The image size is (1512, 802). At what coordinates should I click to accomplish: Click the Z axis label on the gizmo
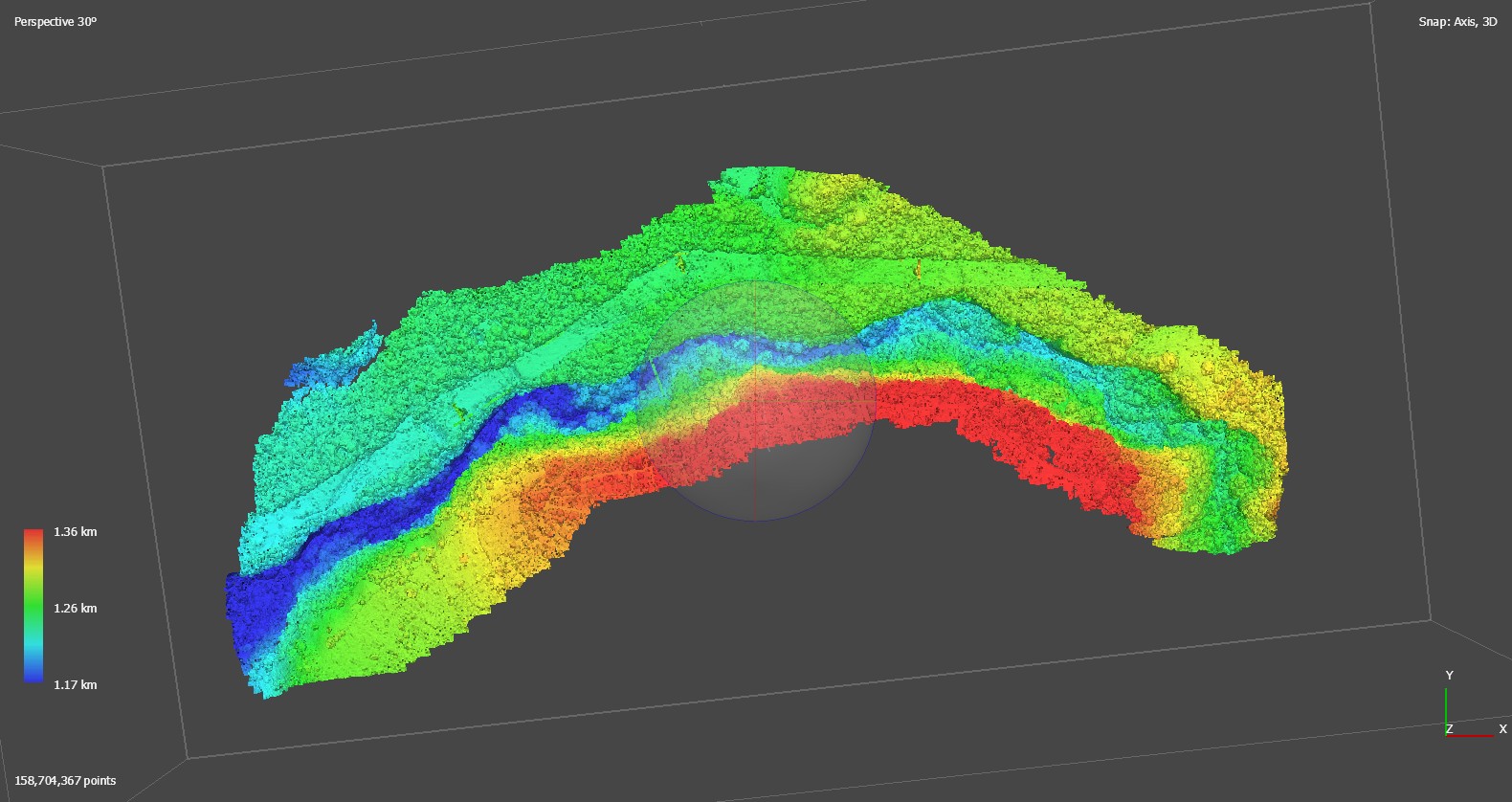click(1449, 729)
